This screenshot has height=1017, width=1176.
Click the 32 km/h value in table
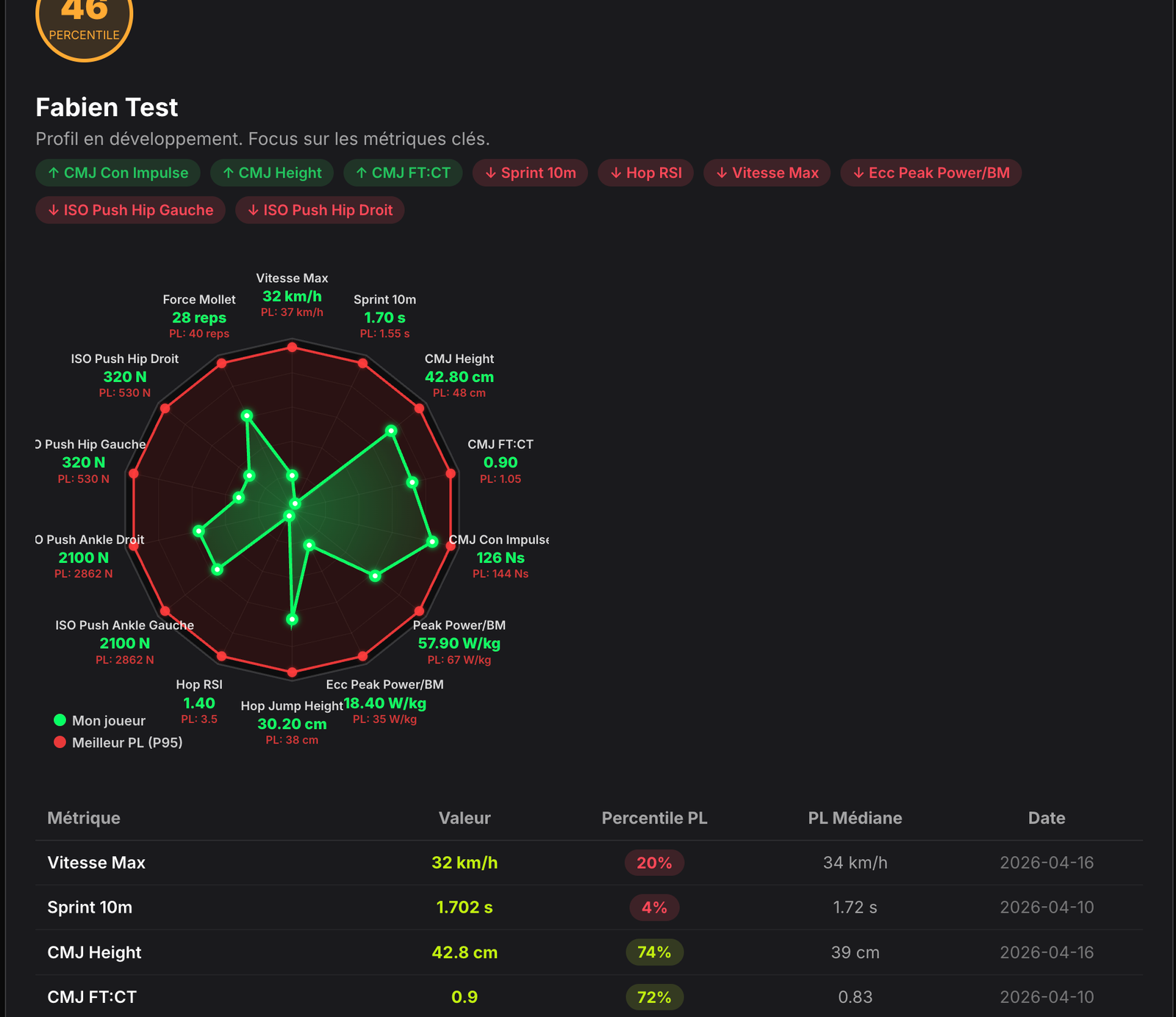coord(465,863)
